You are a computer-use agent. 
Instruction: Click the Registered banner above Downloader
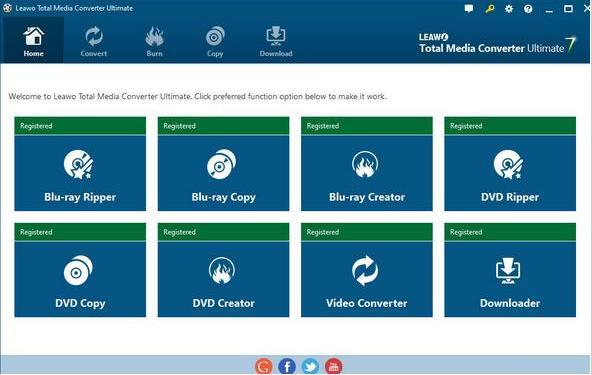[510, 232]
